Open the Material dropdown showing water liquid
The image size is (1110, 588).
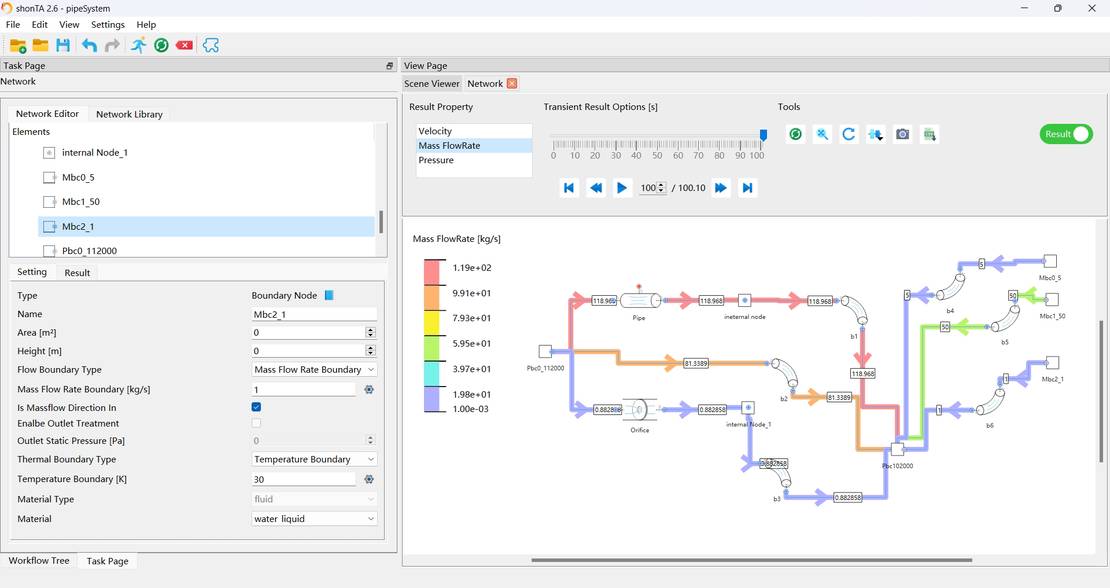[x=314, y=518]
